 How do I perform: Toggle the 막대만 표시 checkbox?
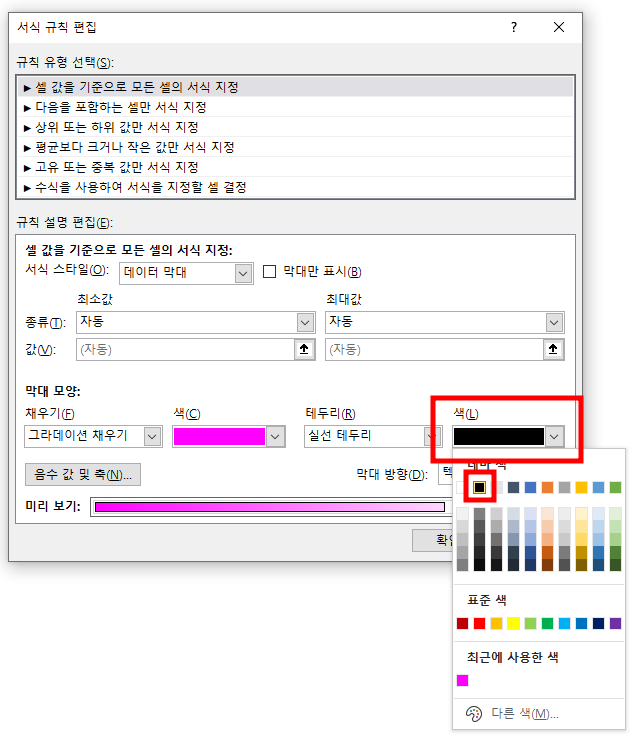click(269, 272)
